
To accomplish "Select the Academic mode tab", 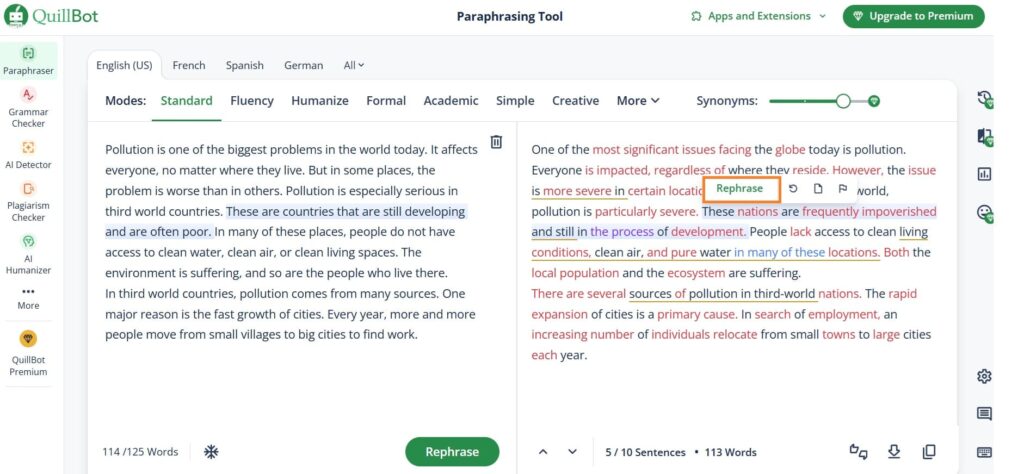I will point(451,101).
